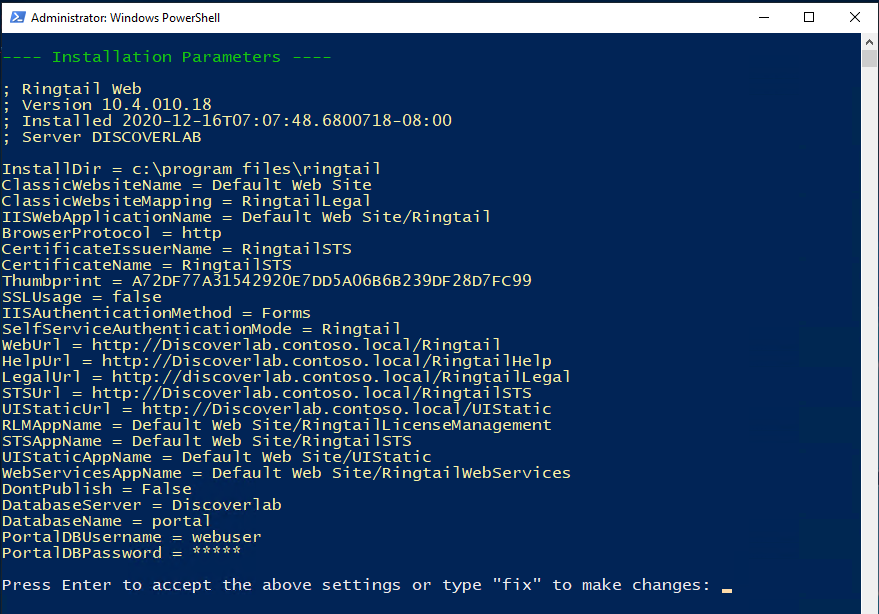Viewport: 879px width, 614px height.
Task: Click the LegalUrl RingtailLegal address
Action: click(x=341, y=377)
